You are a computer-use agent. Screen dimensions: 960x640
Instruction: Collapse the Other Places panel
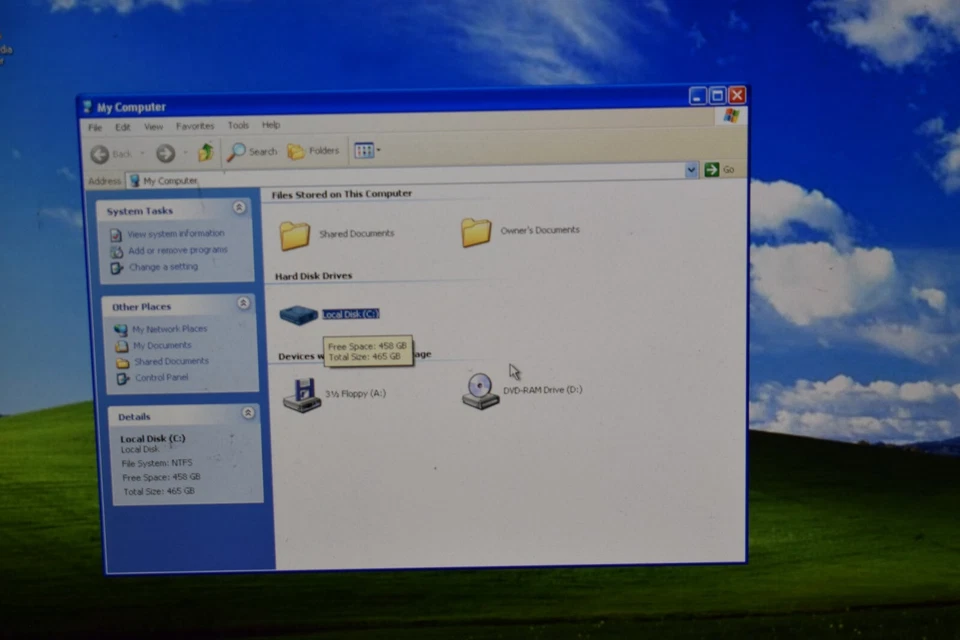243,303
